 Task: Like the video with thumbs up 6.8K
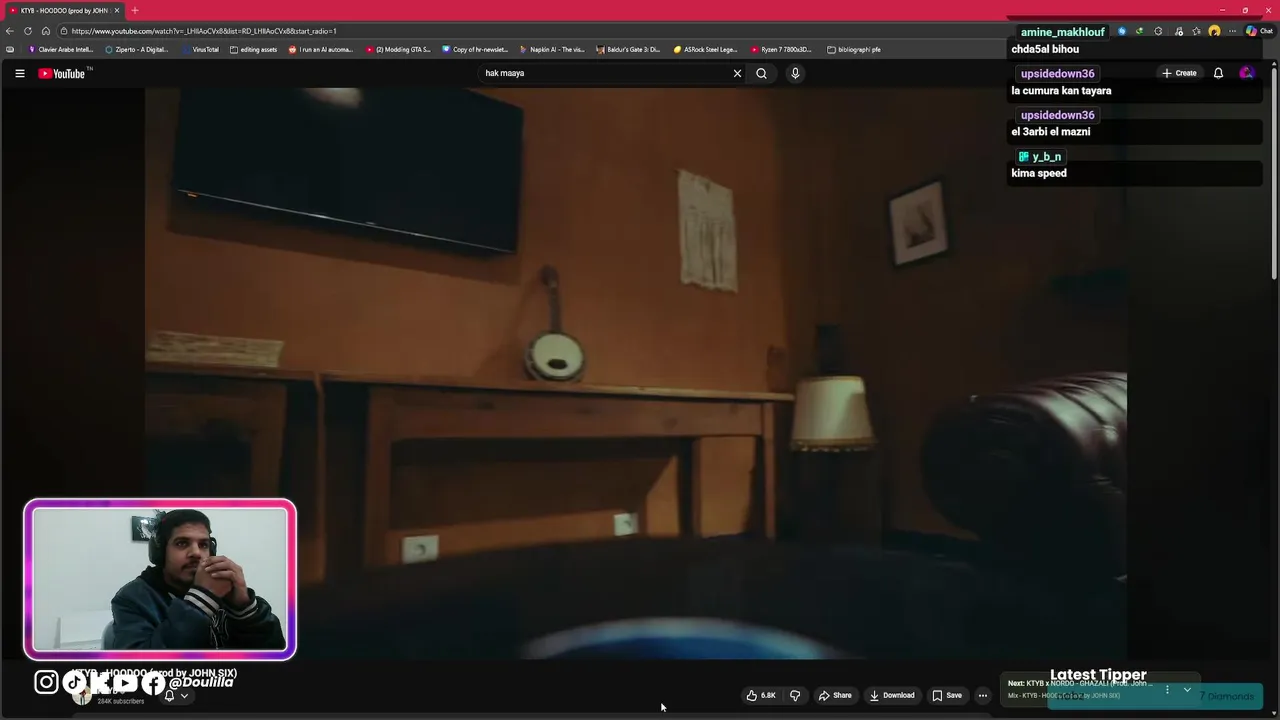pos(761,695)
